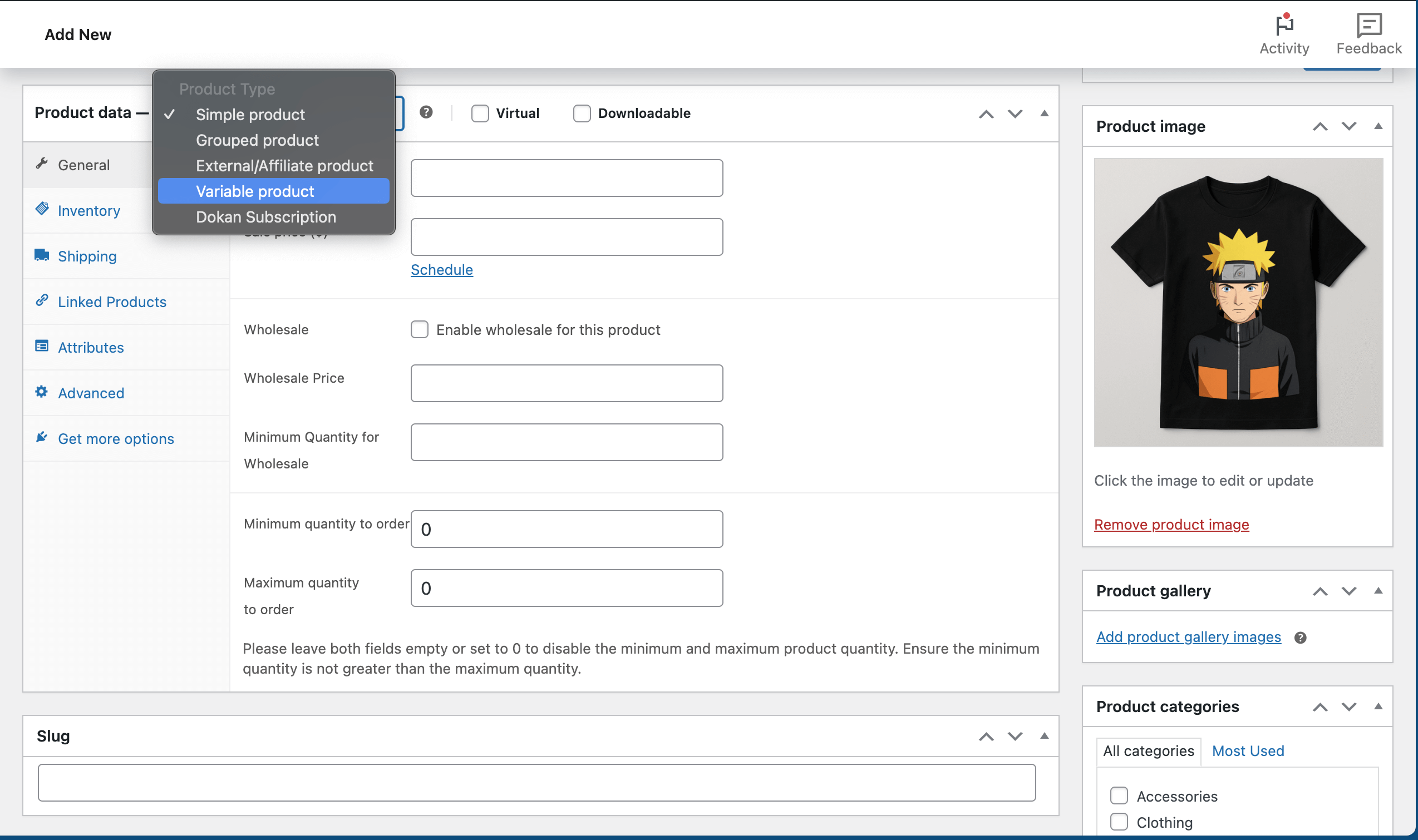Move Product categories panel down

1349,707
